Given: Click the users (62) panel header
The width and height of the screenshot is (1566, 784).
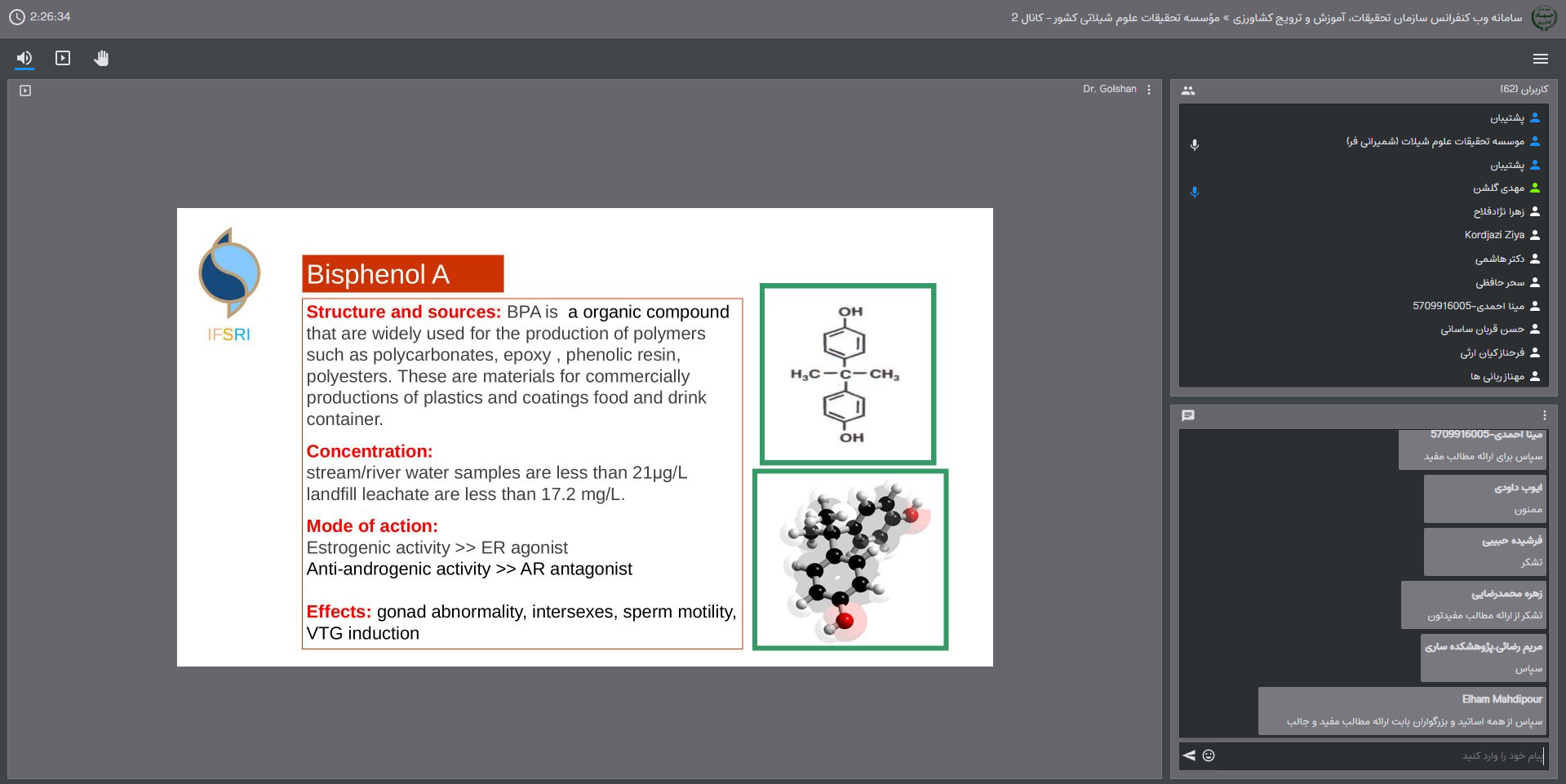Looking at the screenshot, I should 1523,89.
